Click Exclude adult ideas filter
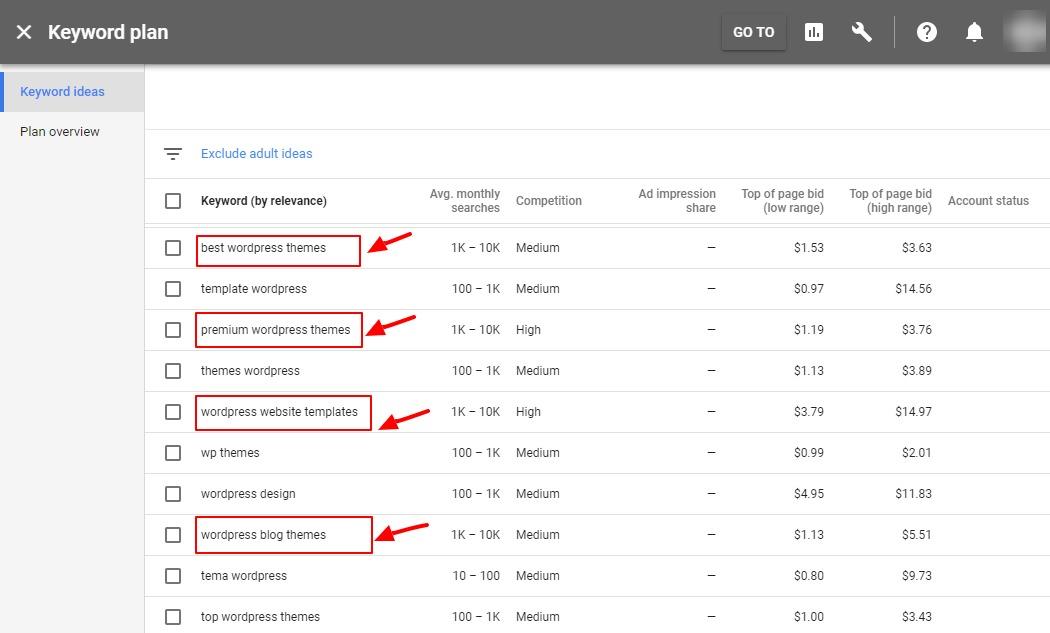The width and height of the screenshot is (1050, 633). (x=256, y=153)
